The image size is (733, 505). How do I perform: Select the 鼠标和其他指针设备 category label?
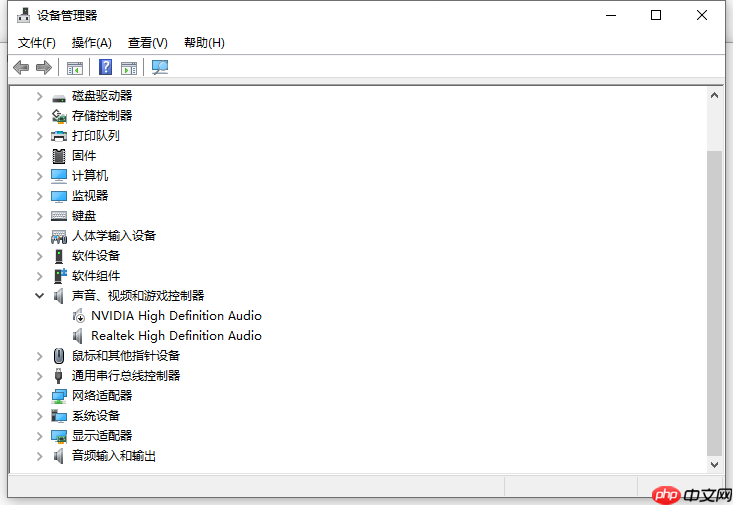coord(126,356)
